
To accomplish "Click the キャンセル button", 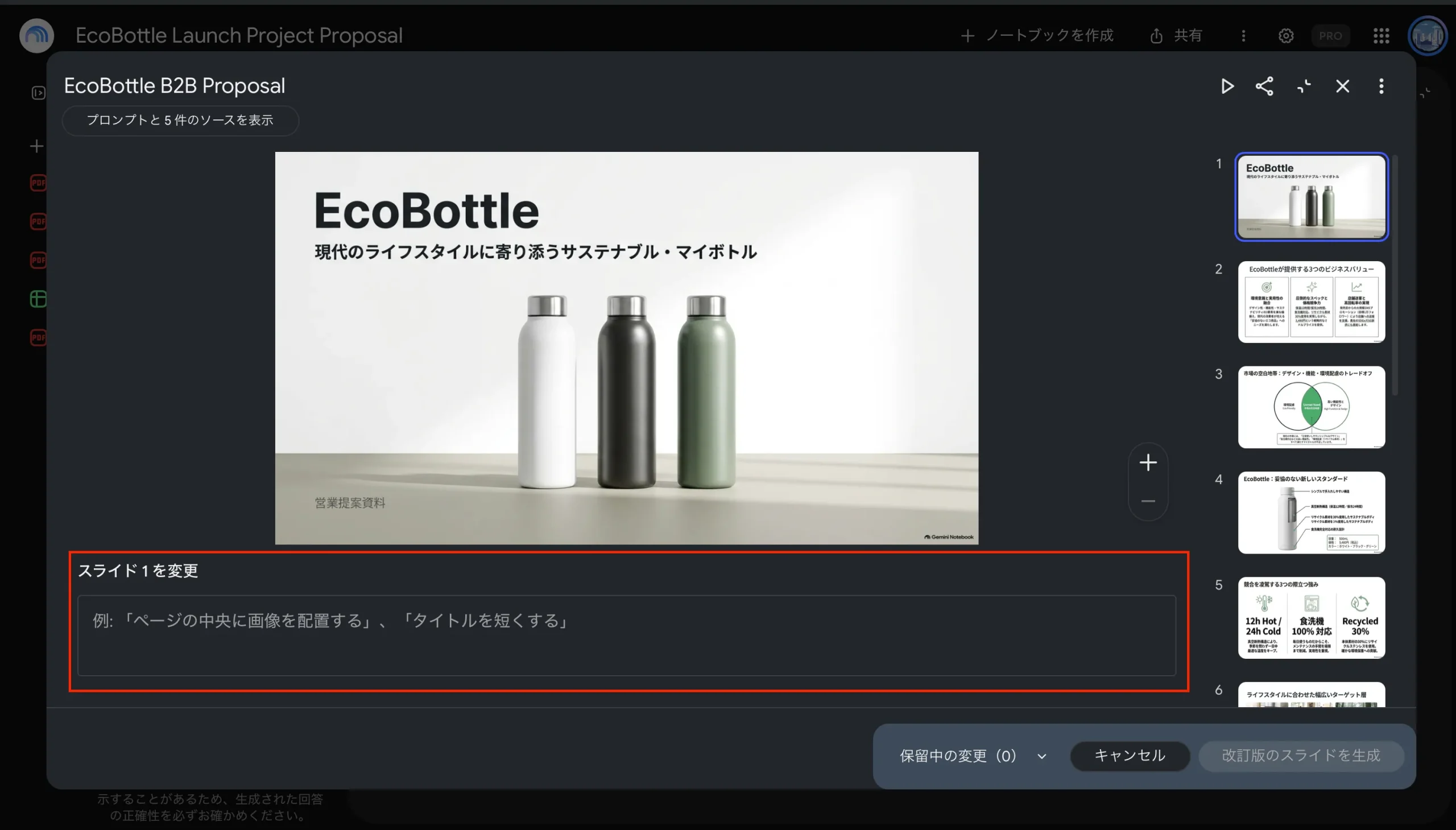I will (1130, 756).
